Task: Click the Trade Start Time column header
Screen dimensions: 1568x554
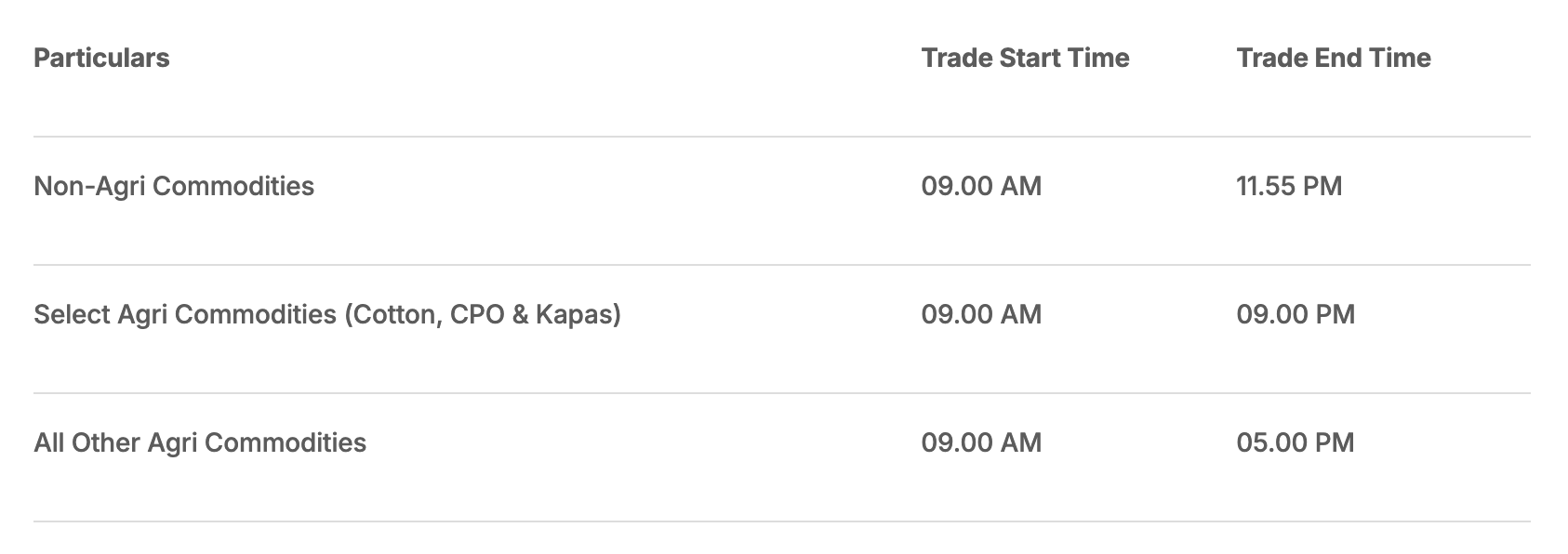Action: tap(1025, 58)
